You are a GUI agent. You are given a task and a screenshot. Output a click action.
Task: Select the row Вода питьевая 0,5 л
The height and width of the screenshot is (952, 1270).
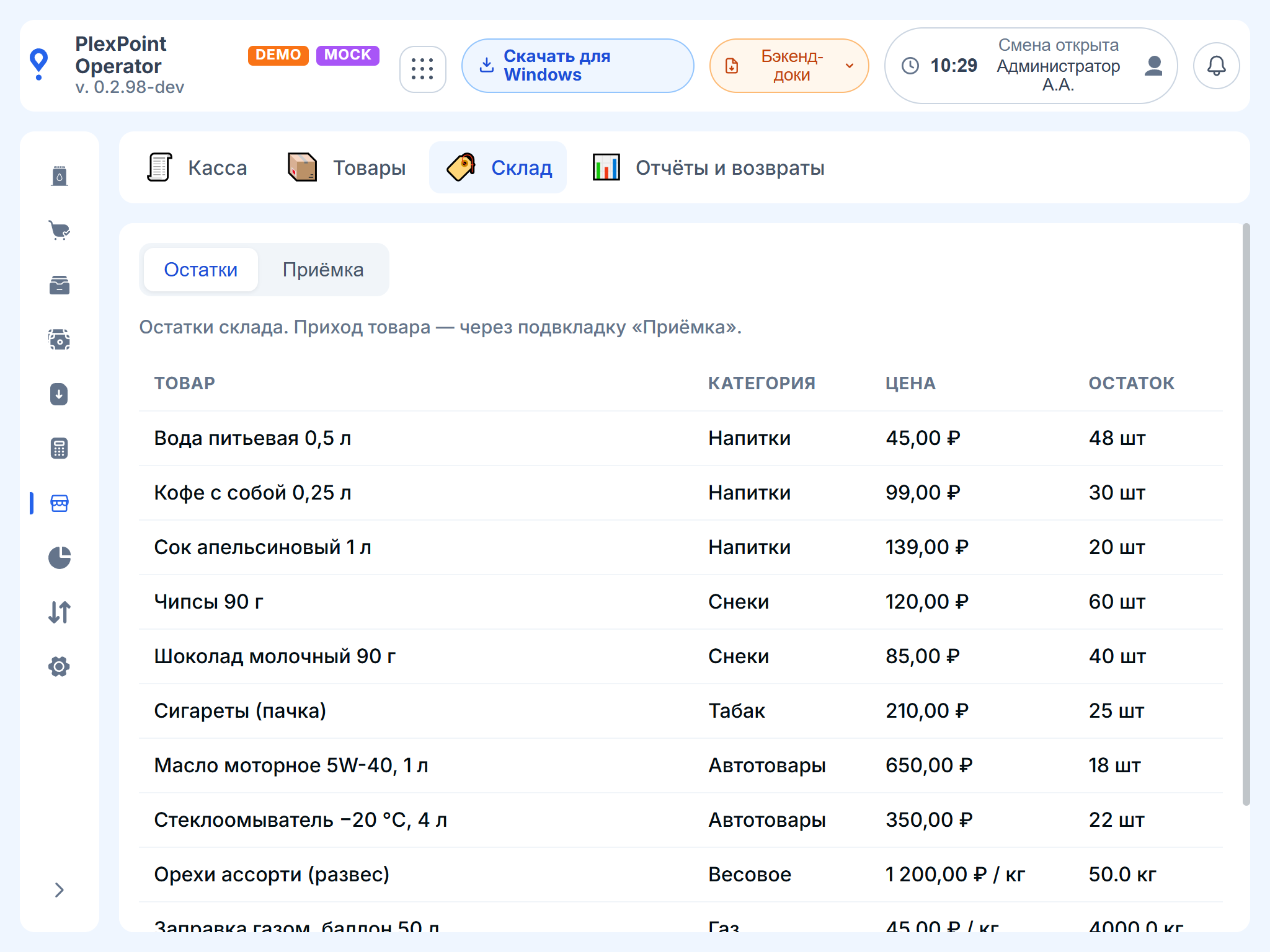click(681, 438)
